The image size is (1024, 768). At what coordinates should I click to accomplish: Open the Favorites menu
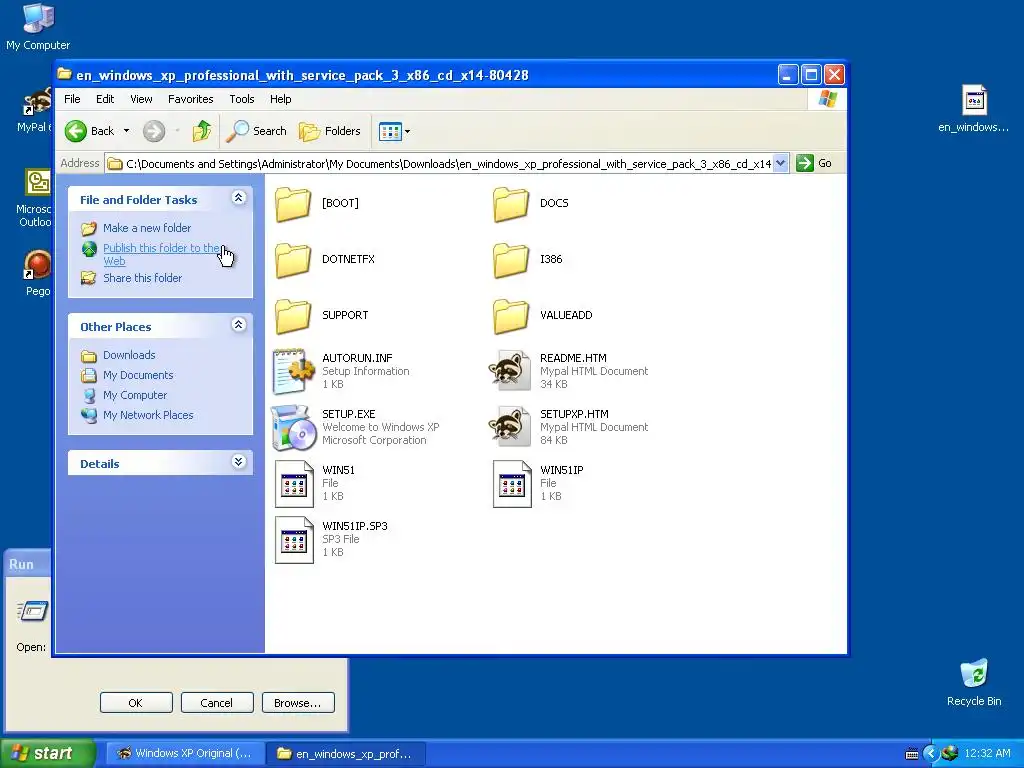click(191, 99)
